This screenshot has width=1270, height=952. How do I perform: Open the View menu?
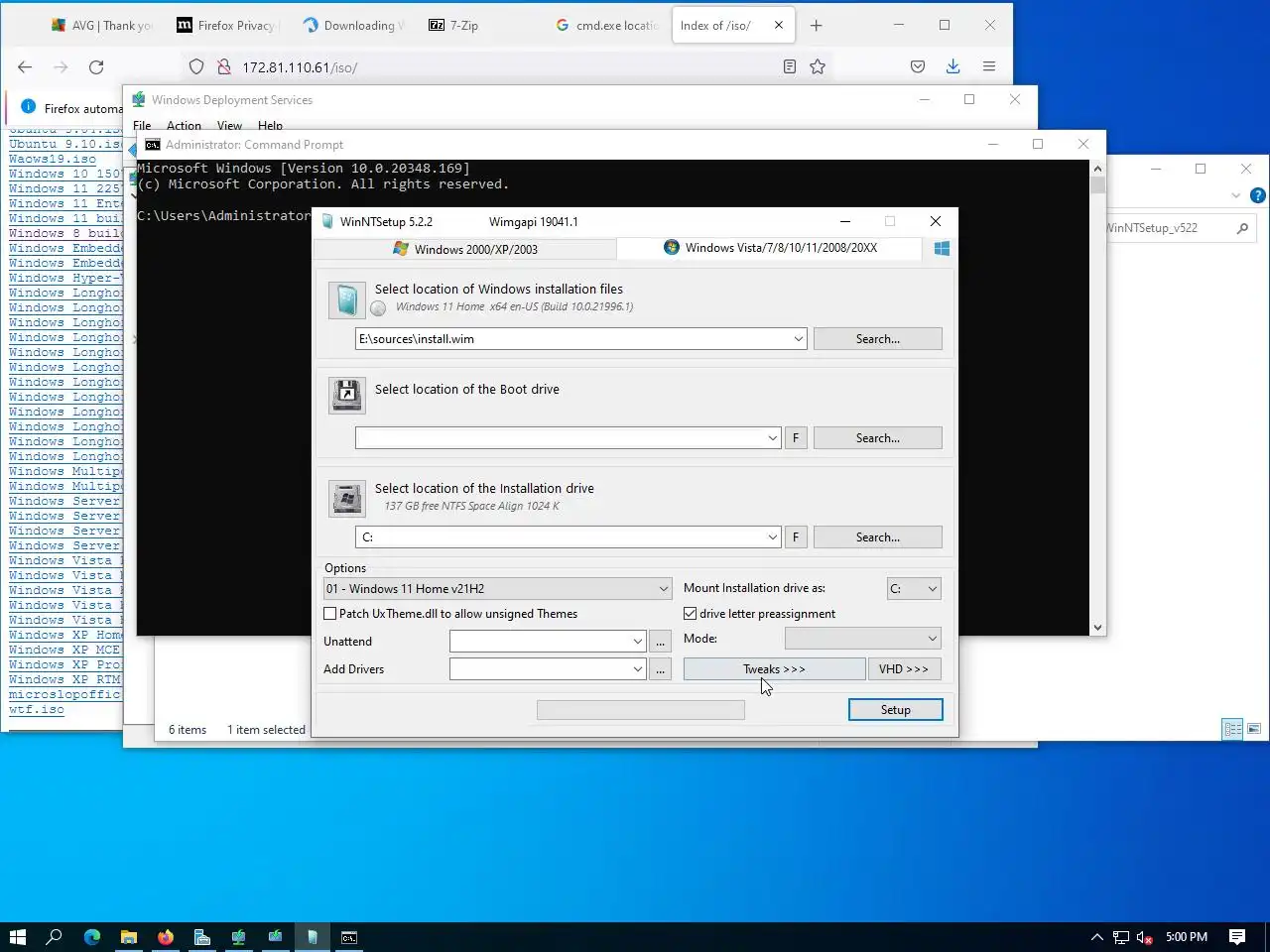point(229,126)
